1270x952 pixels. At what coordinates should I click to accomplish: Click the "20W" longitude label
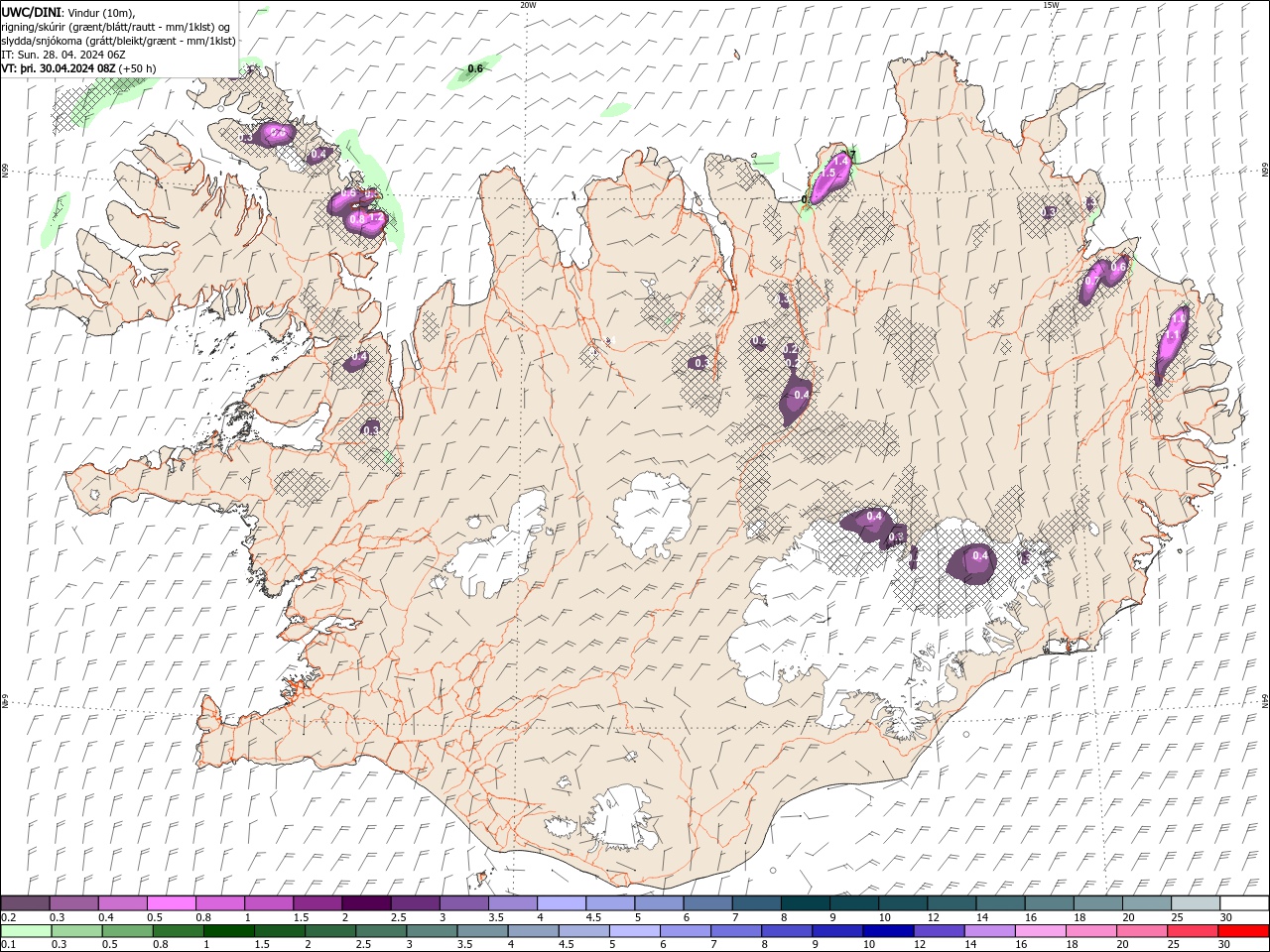click(x=528, y=5)
